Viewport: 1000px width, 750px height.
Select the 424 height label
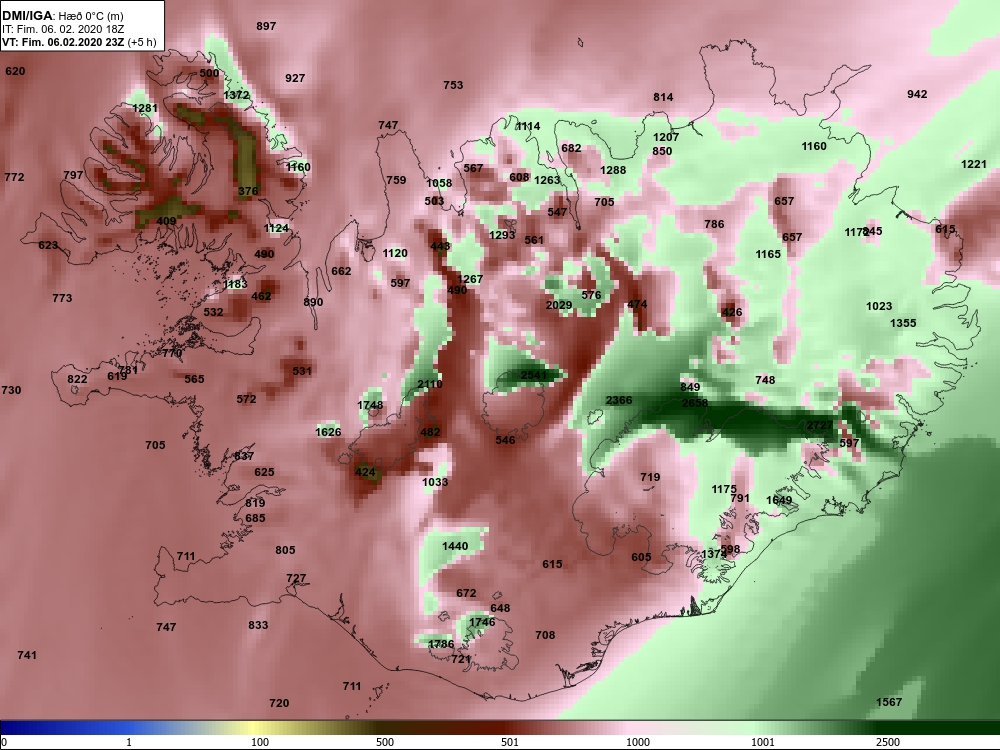click(x=365, y=473)
